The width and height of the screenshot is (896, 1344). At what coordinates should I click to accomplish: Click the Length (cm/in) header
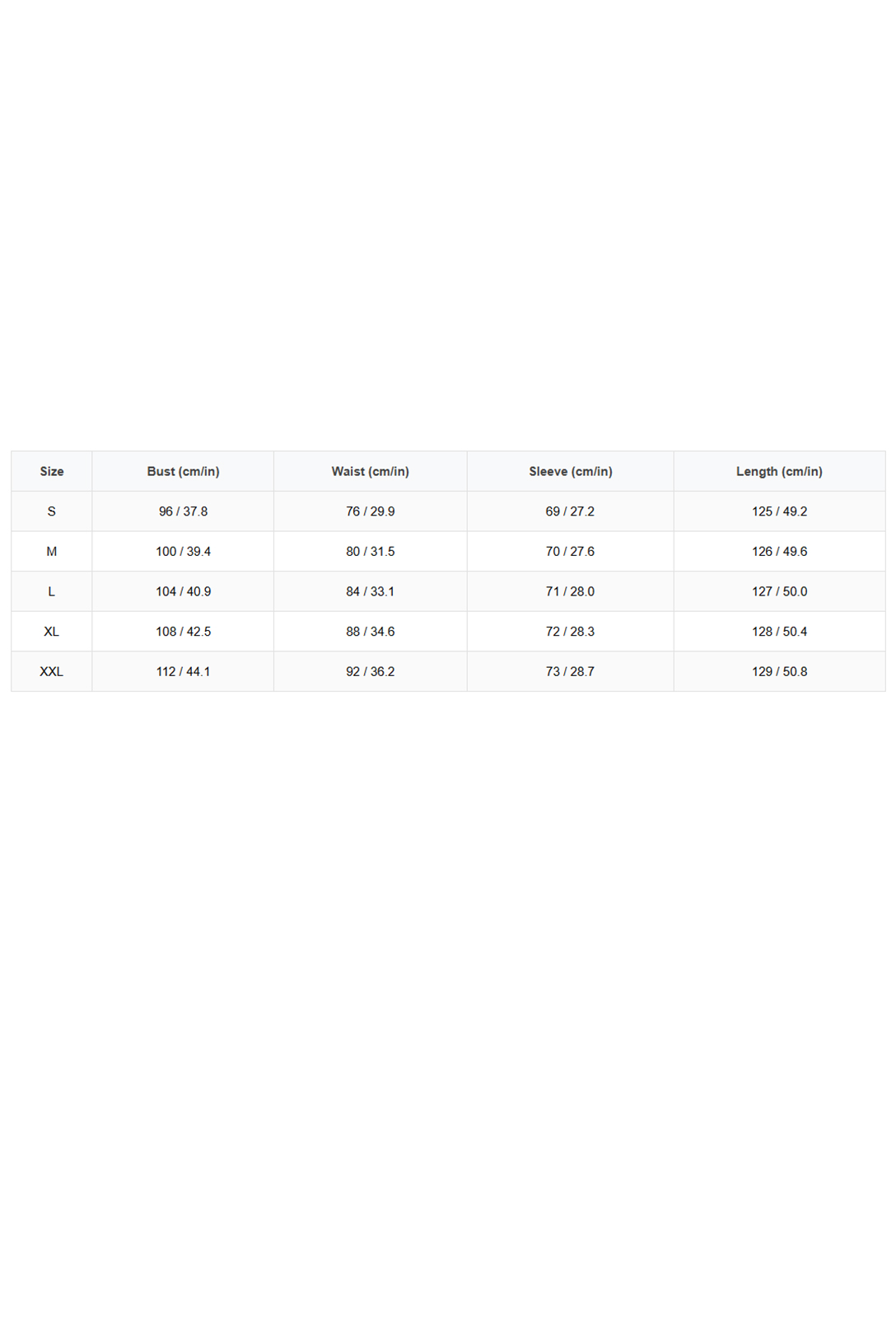[780, 471]
